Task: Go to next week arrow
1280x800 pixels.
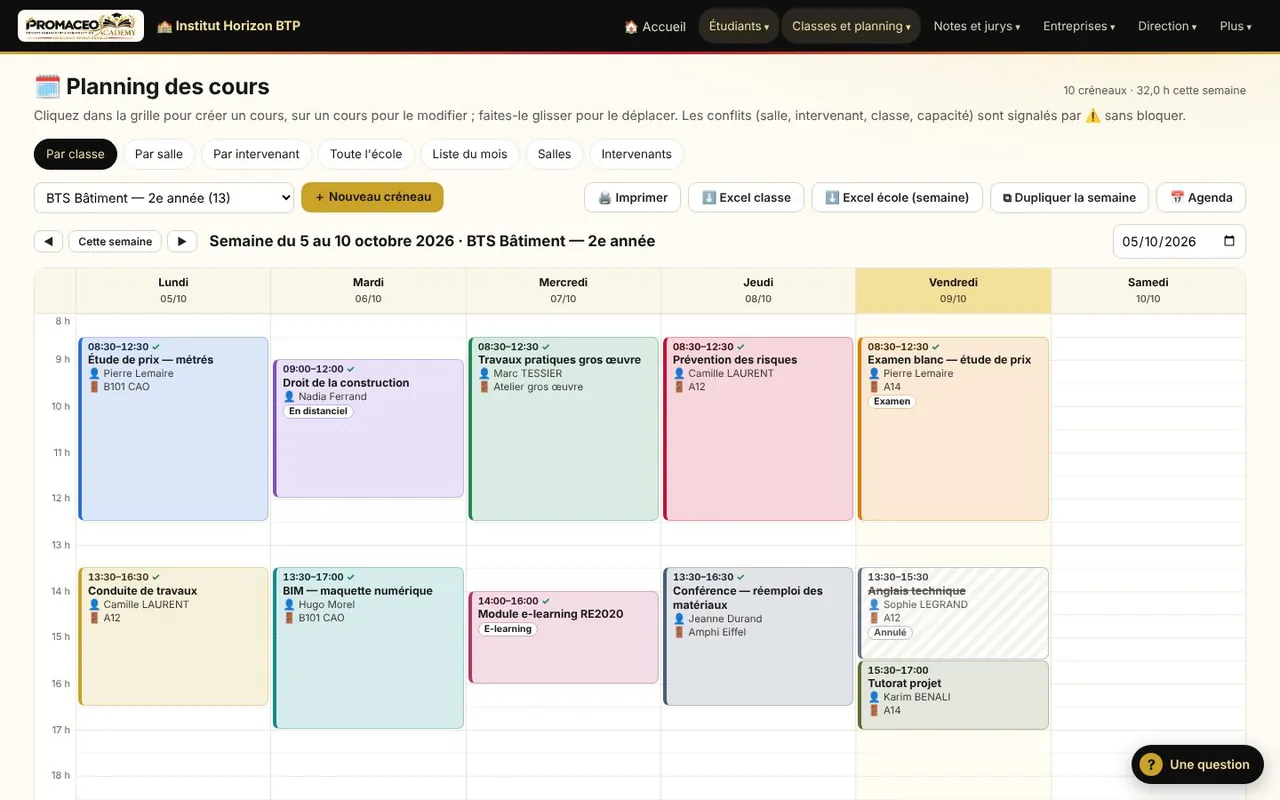Action: [182, 241]
